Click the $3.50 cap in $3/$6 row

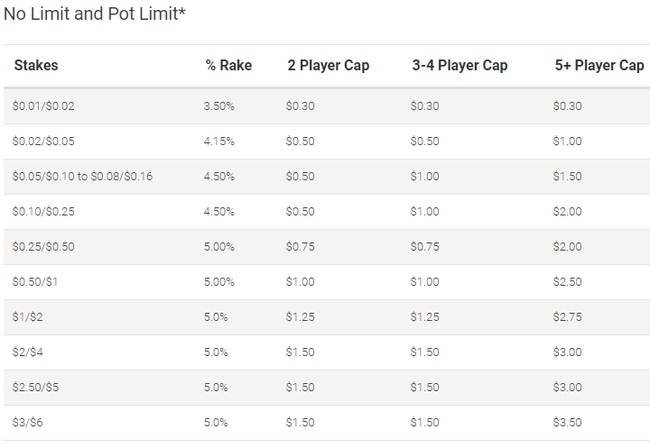point(568,423)
